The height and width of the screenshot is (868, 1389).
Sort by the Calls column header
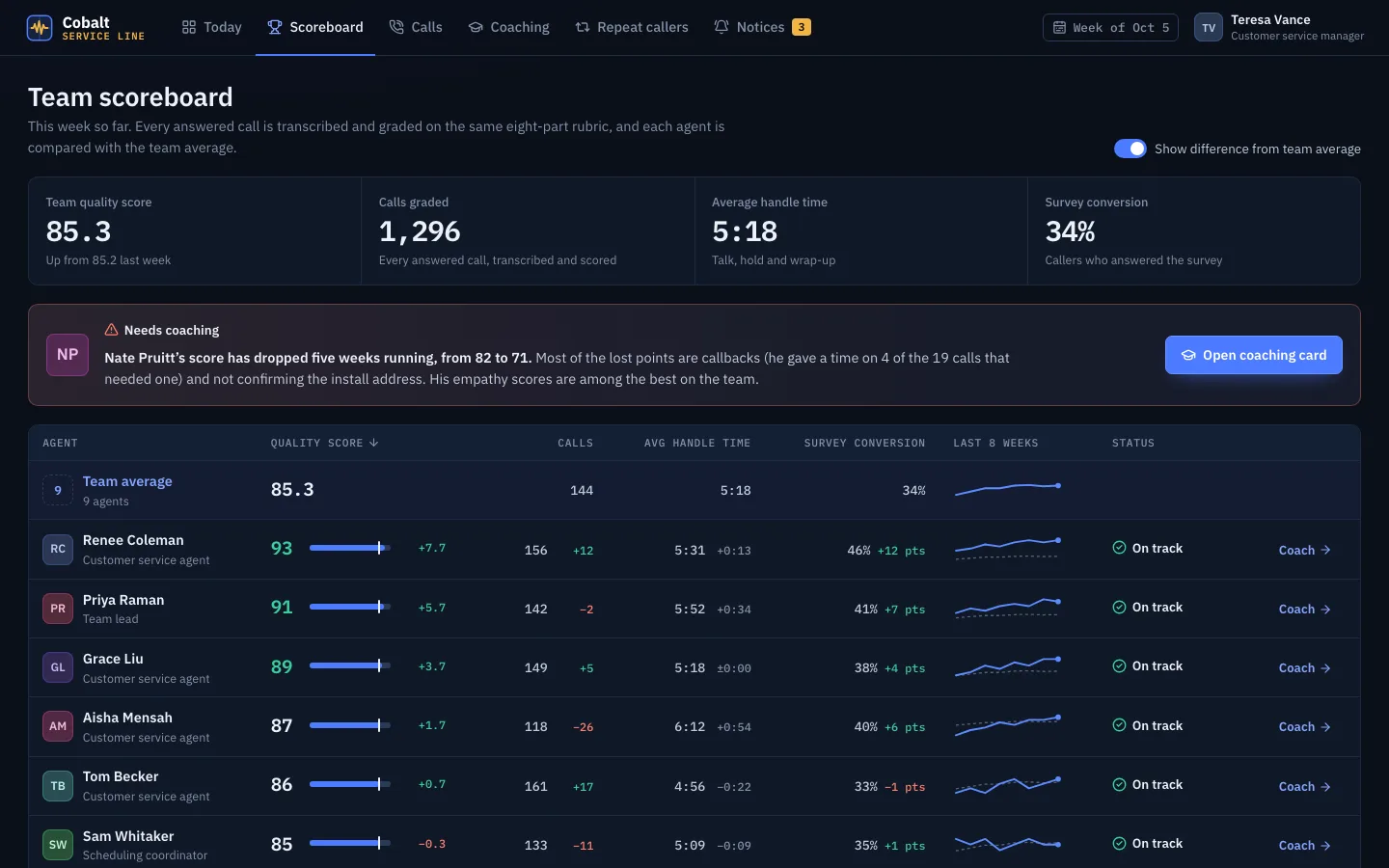click(575, 443)
